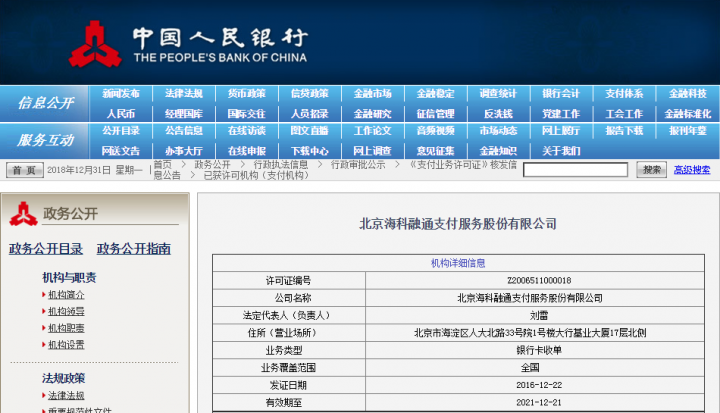Open the 在线访谈 page
The height and width of the screenshot is (413, 720).
click(x=247, y=131)
